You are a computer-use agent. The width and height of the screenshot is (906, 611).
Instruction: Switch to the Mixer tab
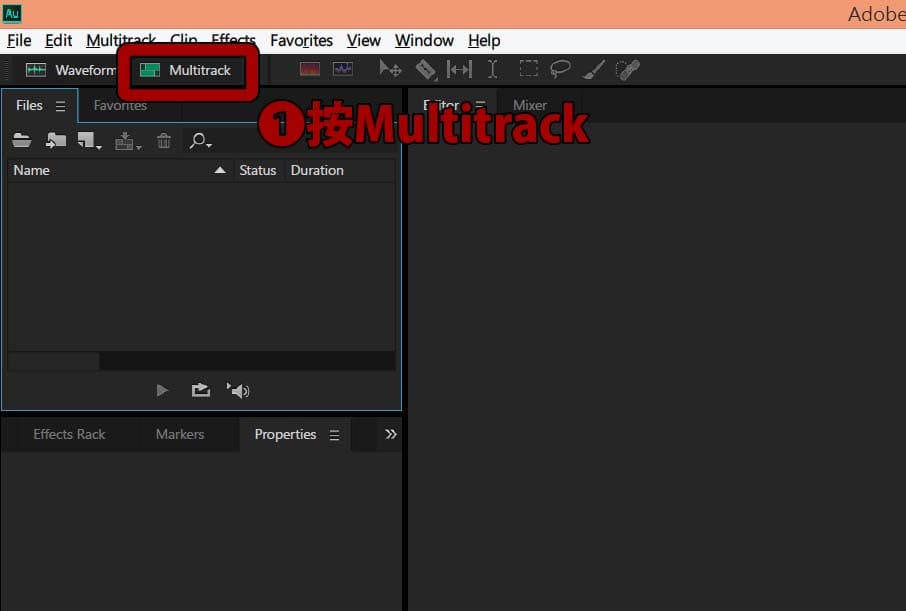(x=530, y=105)
